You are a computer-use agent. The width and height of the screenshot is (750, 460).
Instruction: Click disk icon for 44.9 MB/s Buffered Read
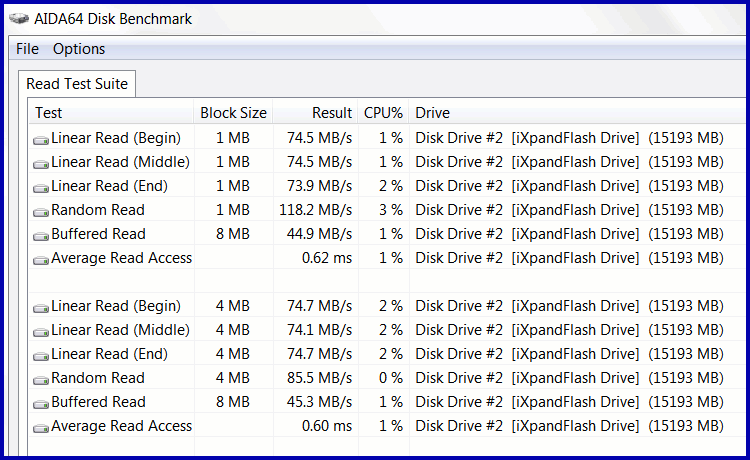41,235
